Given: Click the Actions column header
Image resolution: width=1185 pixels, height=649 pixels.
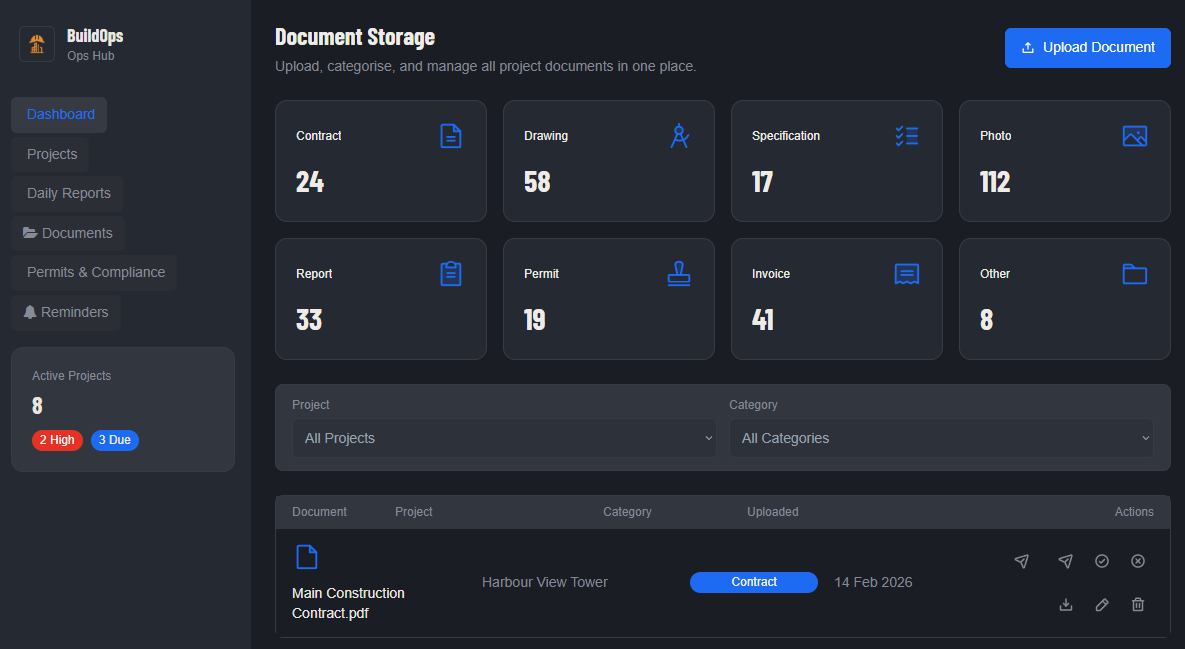Looking at the screenshot, I should point(1134,511).
